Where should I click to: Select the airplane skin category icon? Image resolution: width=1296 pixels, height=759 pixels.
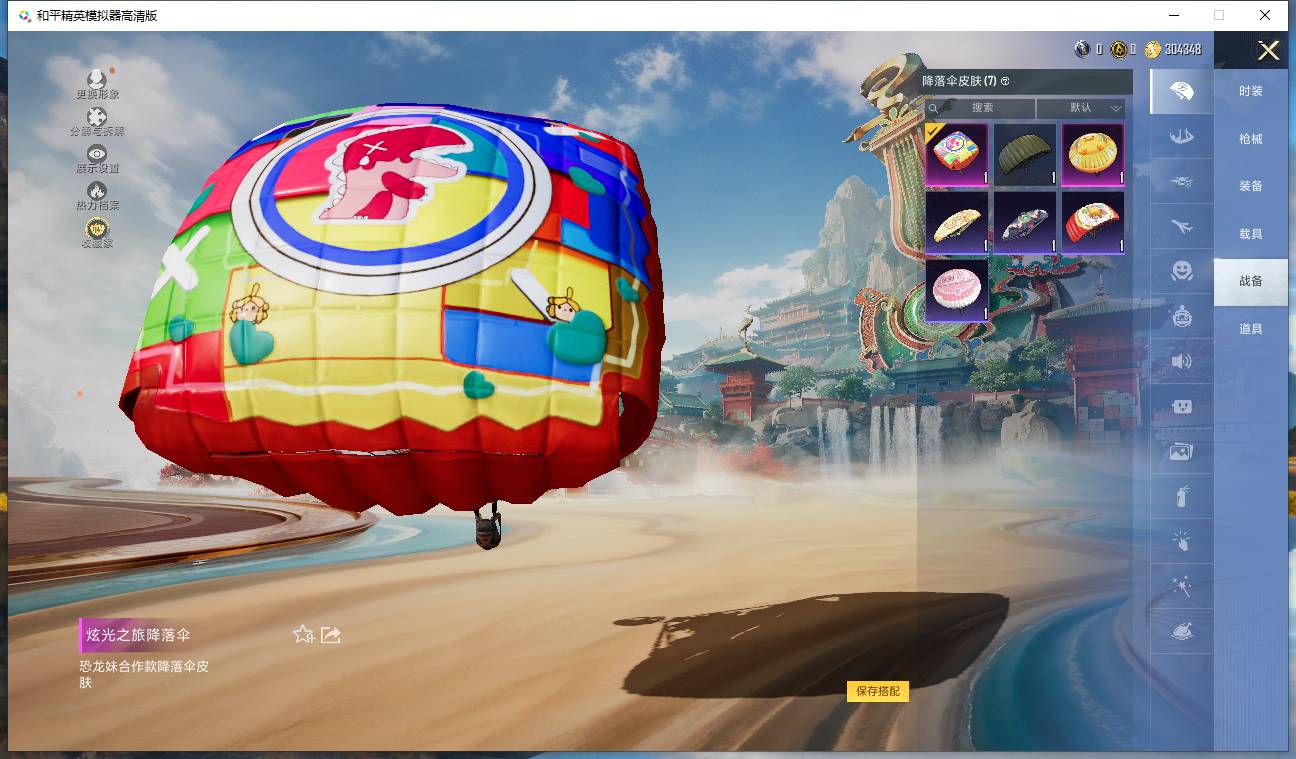1182,227
